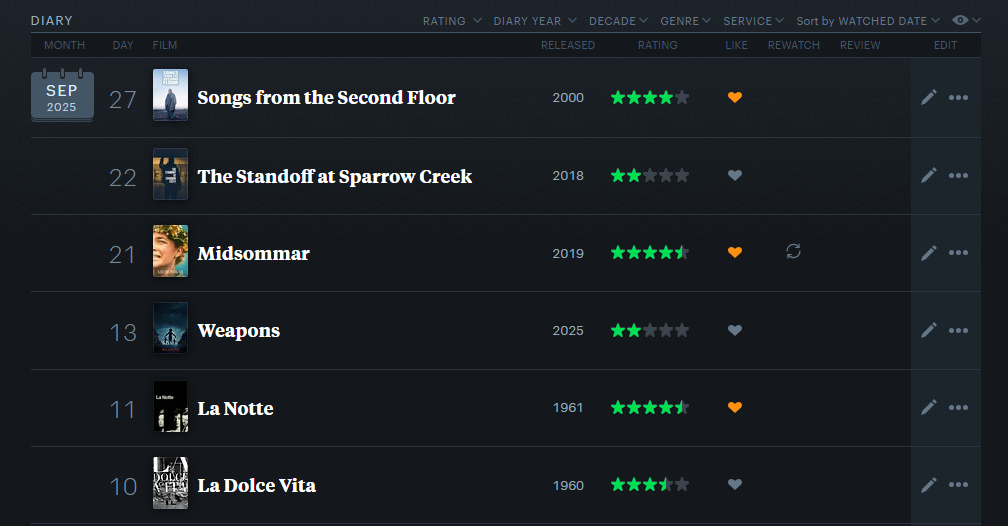Toggle like heart for Weapons
The width and height of the screenshot is (1008, 526).
tap(735, 330)
